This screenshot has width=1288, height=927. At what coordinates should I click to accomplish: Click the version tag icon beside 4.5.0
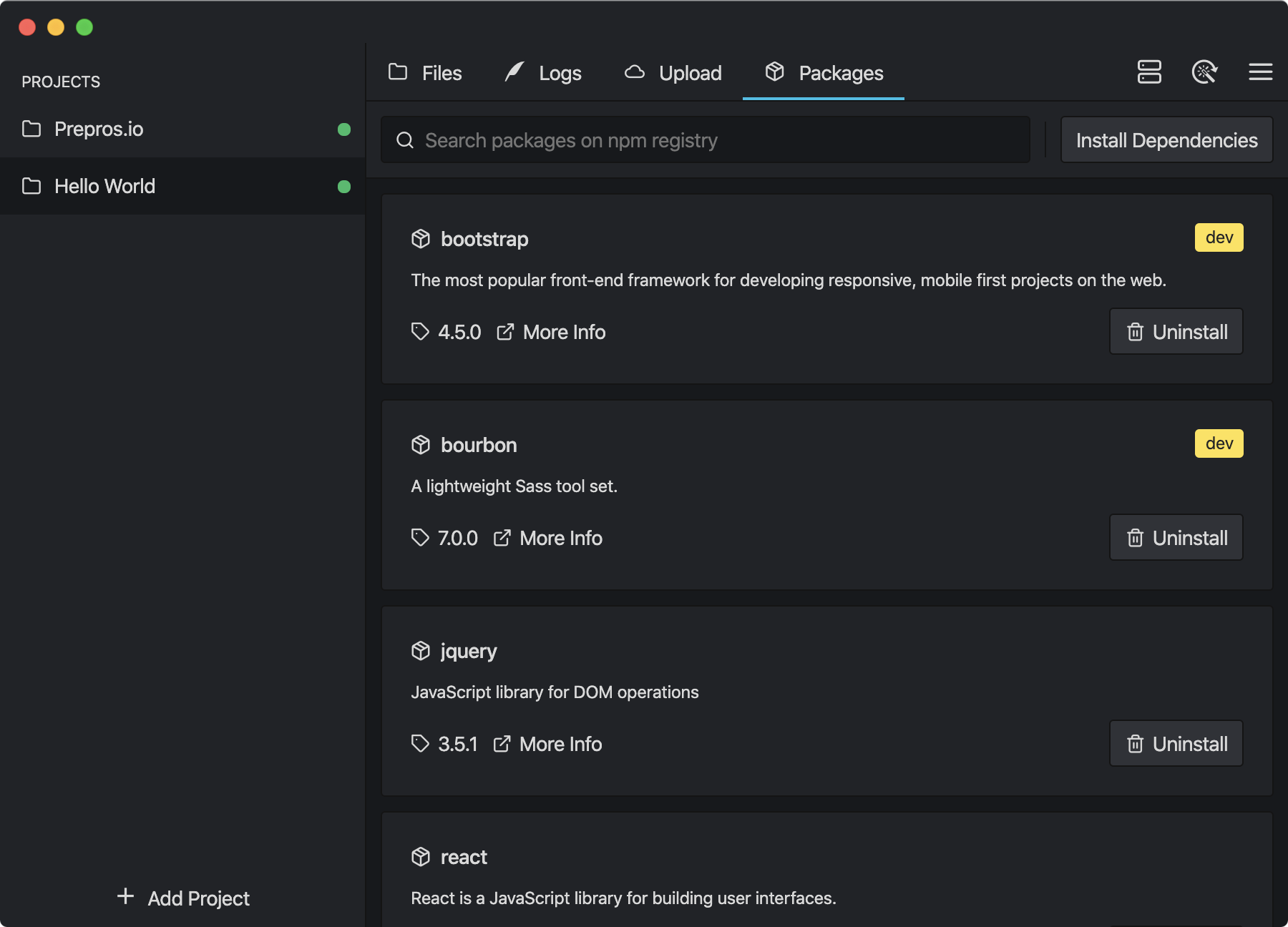(420, 332)
